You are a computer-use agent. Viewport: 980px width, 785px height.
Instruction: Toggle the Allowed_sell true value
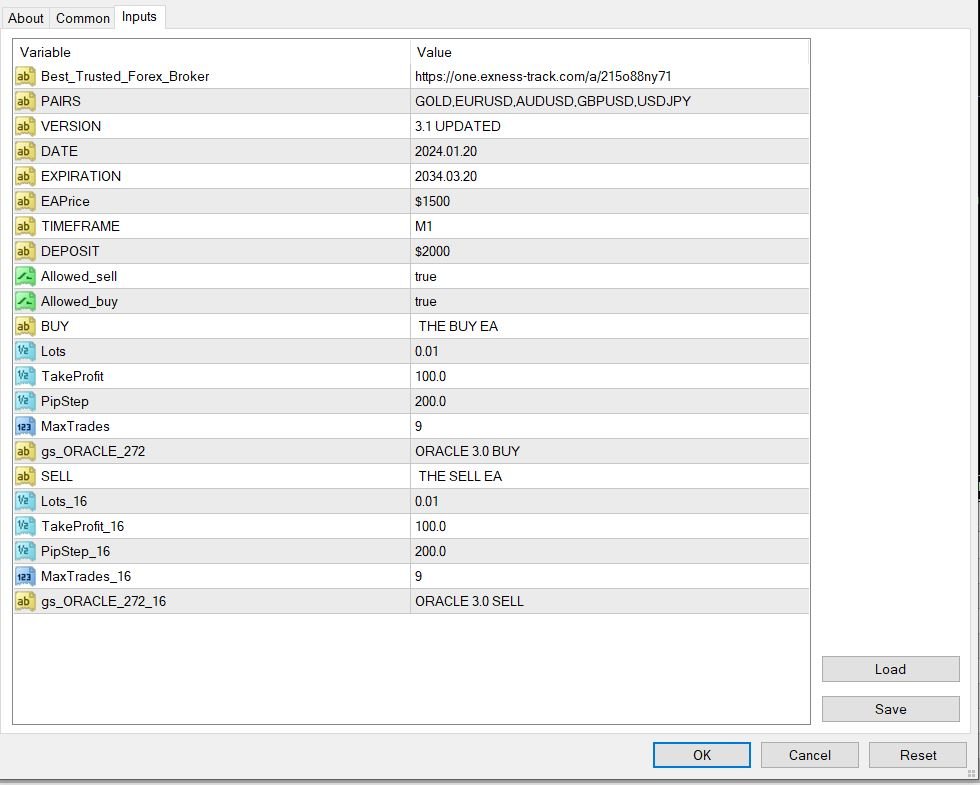click(426, 276)
